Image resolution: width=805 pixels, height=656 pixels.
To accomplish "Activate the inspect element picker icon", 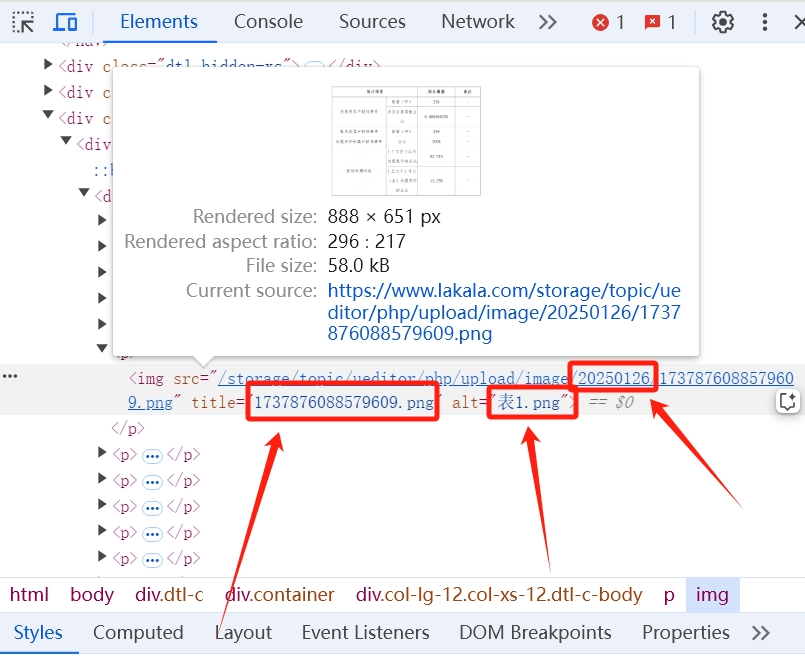I will [23, 22].
